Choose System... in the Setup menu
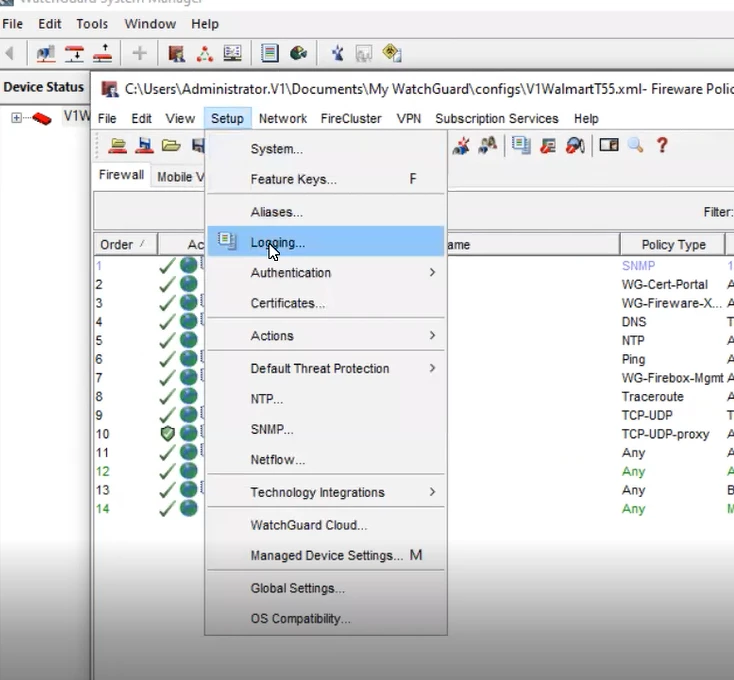 tap(325, 149)
